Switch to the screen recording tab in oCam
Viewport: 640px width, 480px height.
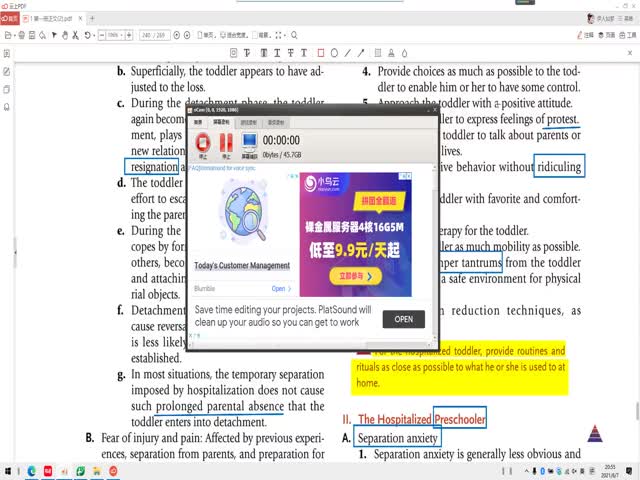[x=221, y=122]
